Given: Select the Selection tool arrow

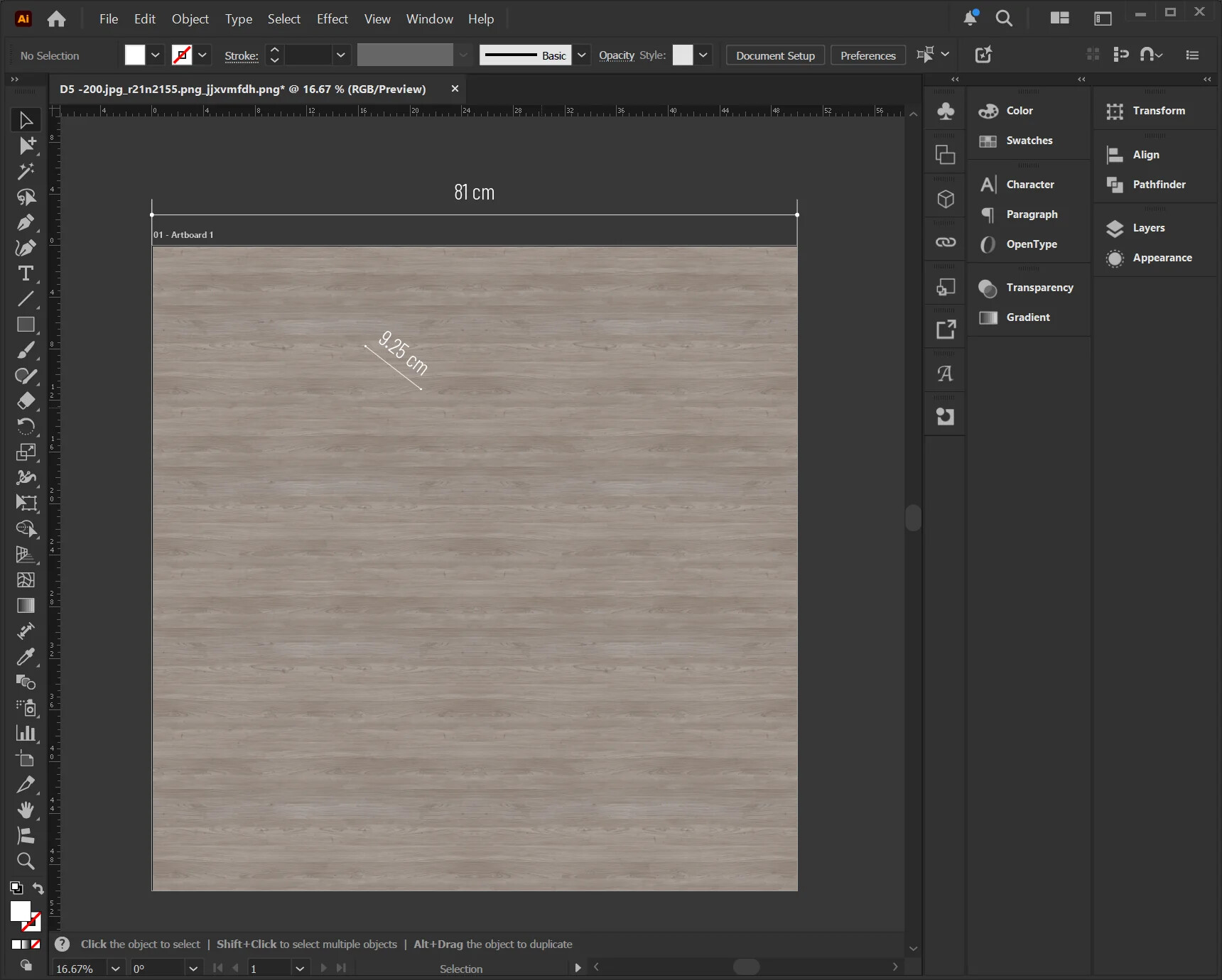Looking at the screenshot, I should (x=26, y=120).
